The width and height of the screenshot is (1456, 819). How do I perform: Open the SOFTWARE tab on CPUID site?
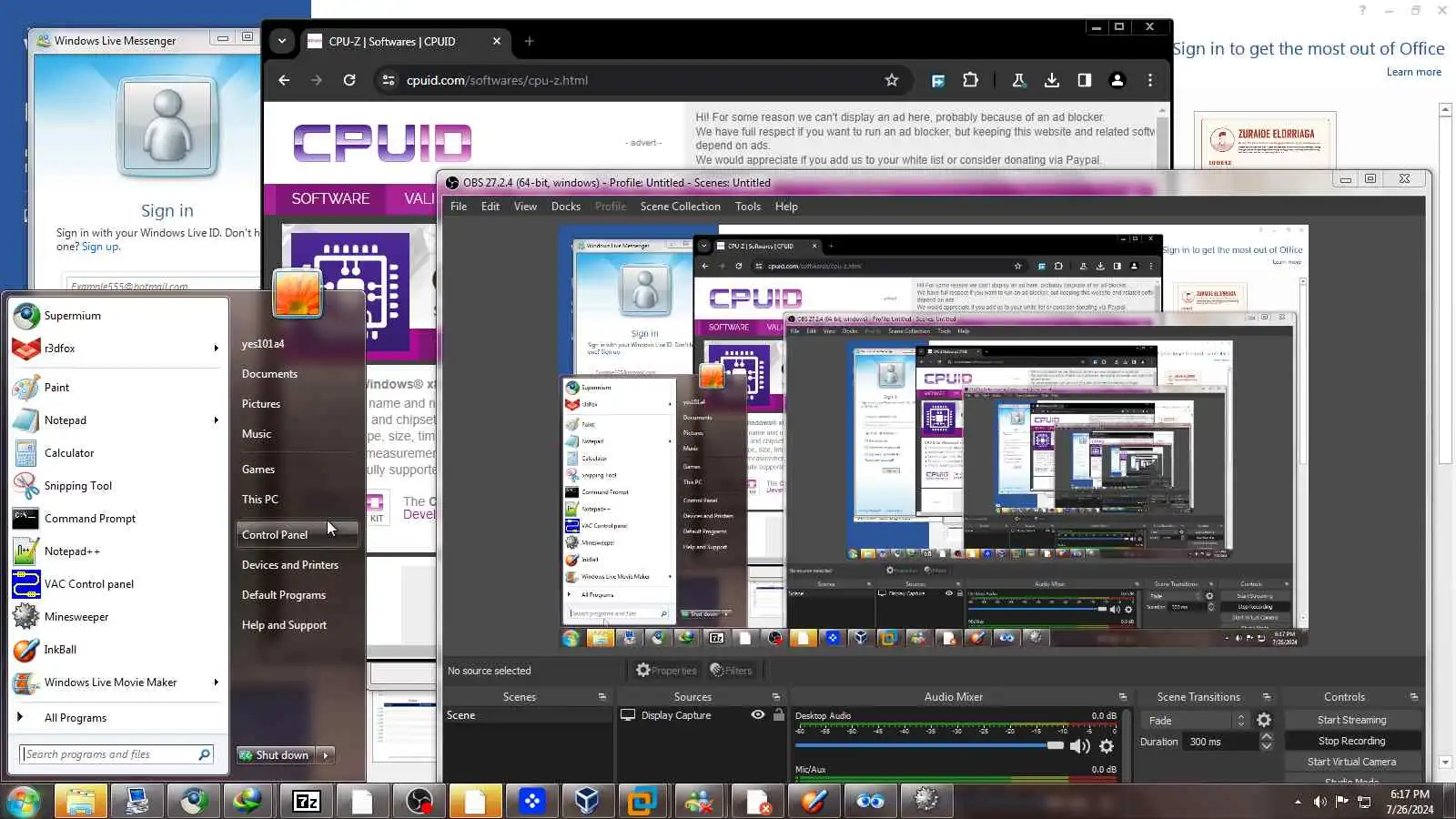330,198
